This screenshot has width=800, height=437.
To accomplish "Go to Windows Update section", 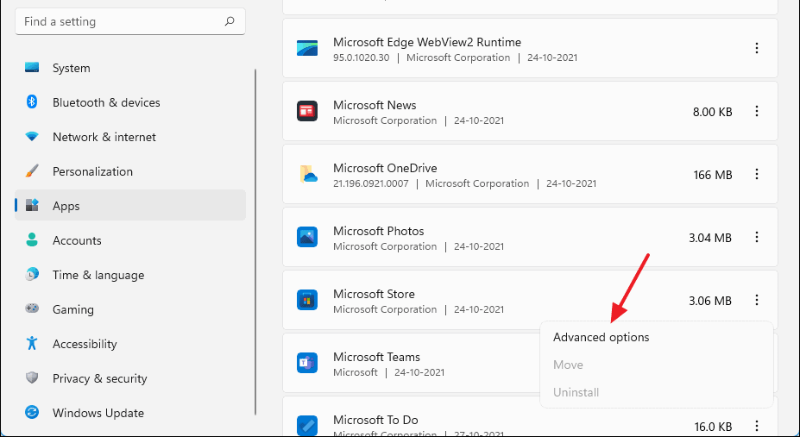I will coord(98,413).
